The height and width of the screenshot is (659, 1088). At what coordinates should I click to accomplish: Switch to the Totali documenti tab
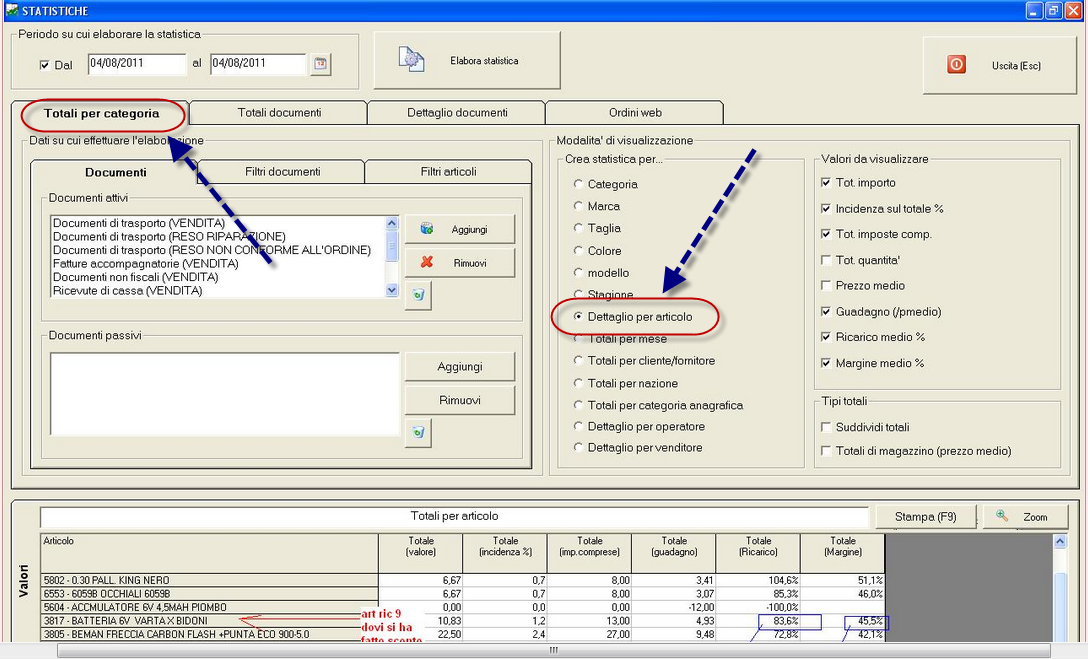coord(279,113)
